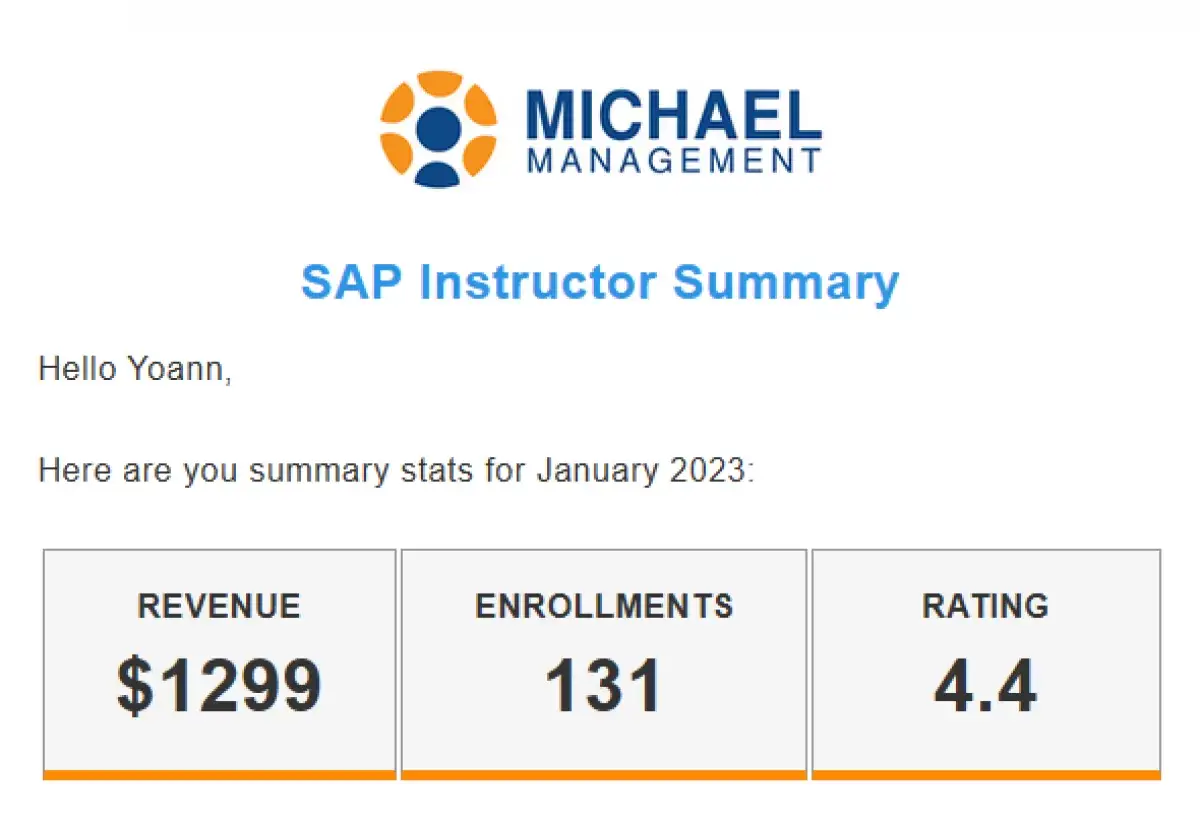Screen dimensions: 1200x821
Task: Open the Enrollments stat card
Action: pyautogui.click(x=604, y=664)
